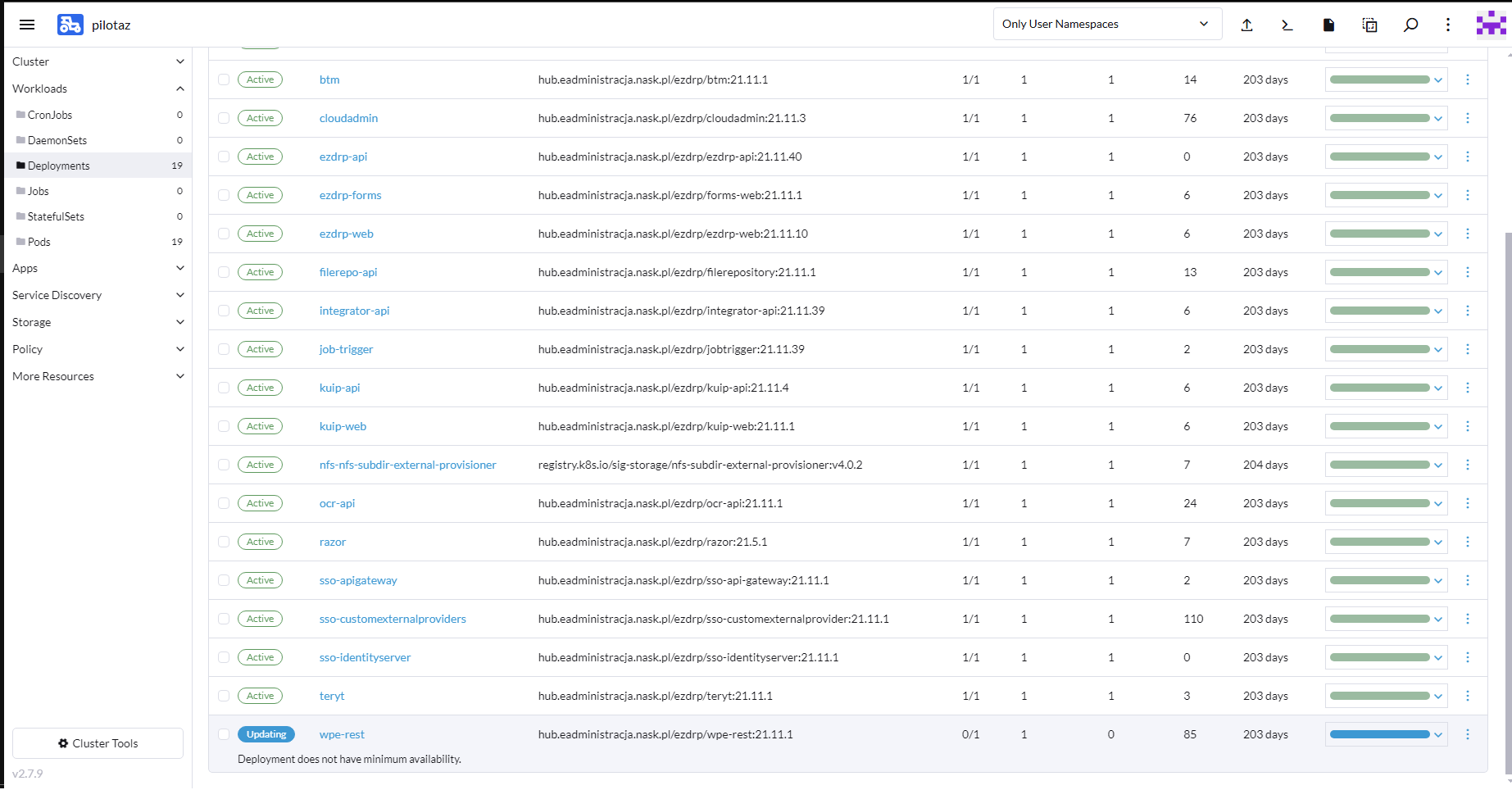Viewport: 1512px width, 799px height.
Task: Click the copy KubeConfig to clipboard icon
Action: click(x=1369, y=25)
